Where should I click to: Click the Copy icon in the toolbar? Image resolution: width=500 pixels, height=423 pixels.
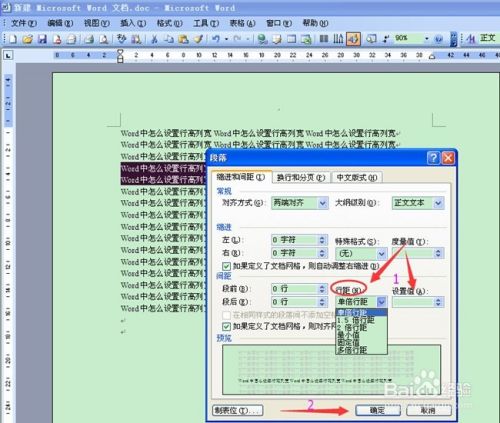169,39
